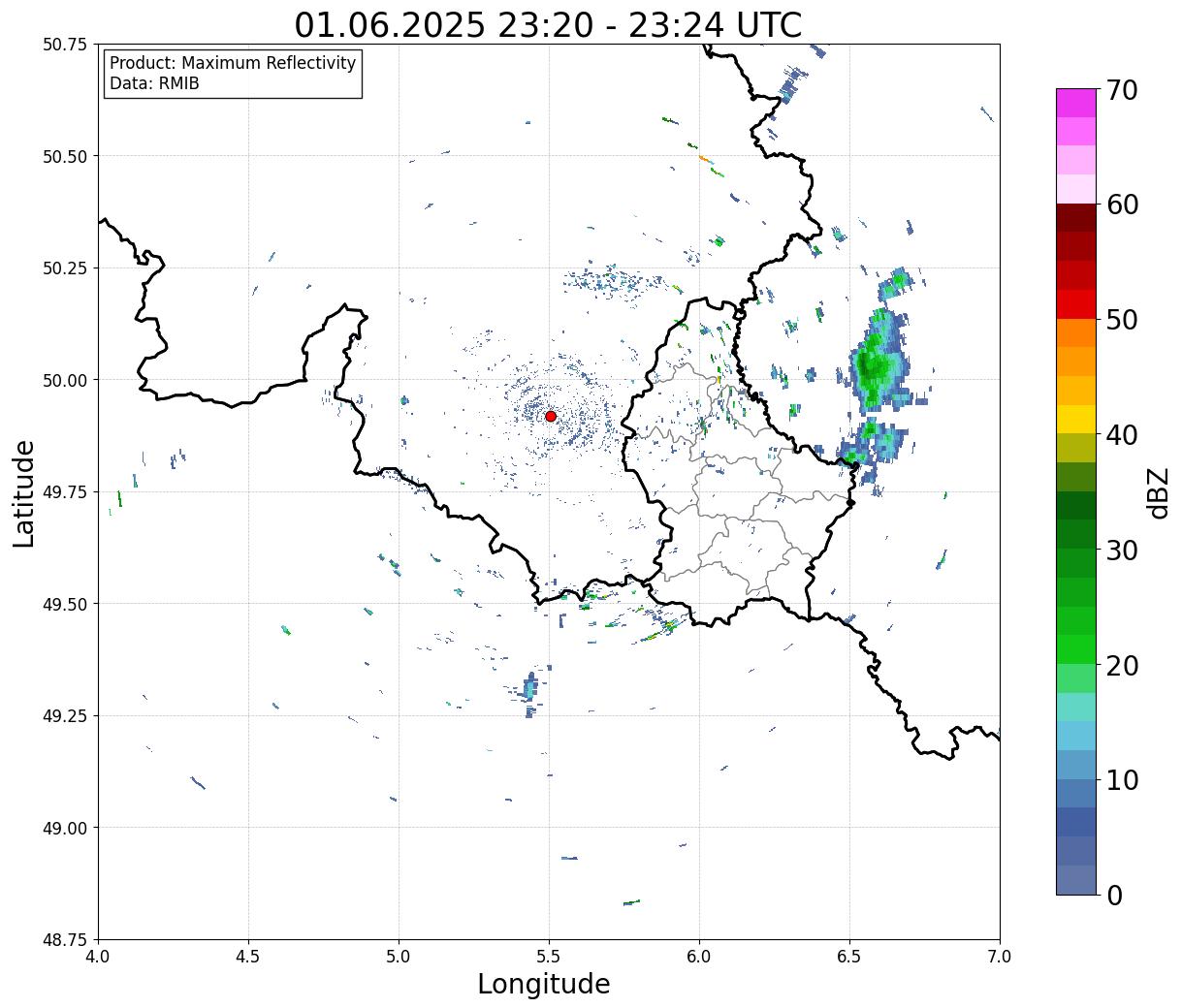Image resolution: width=1182 pixels, height=1008 pixels.
Task: Click the latitude tick label 50.75
Action: (x=64, y=45)
